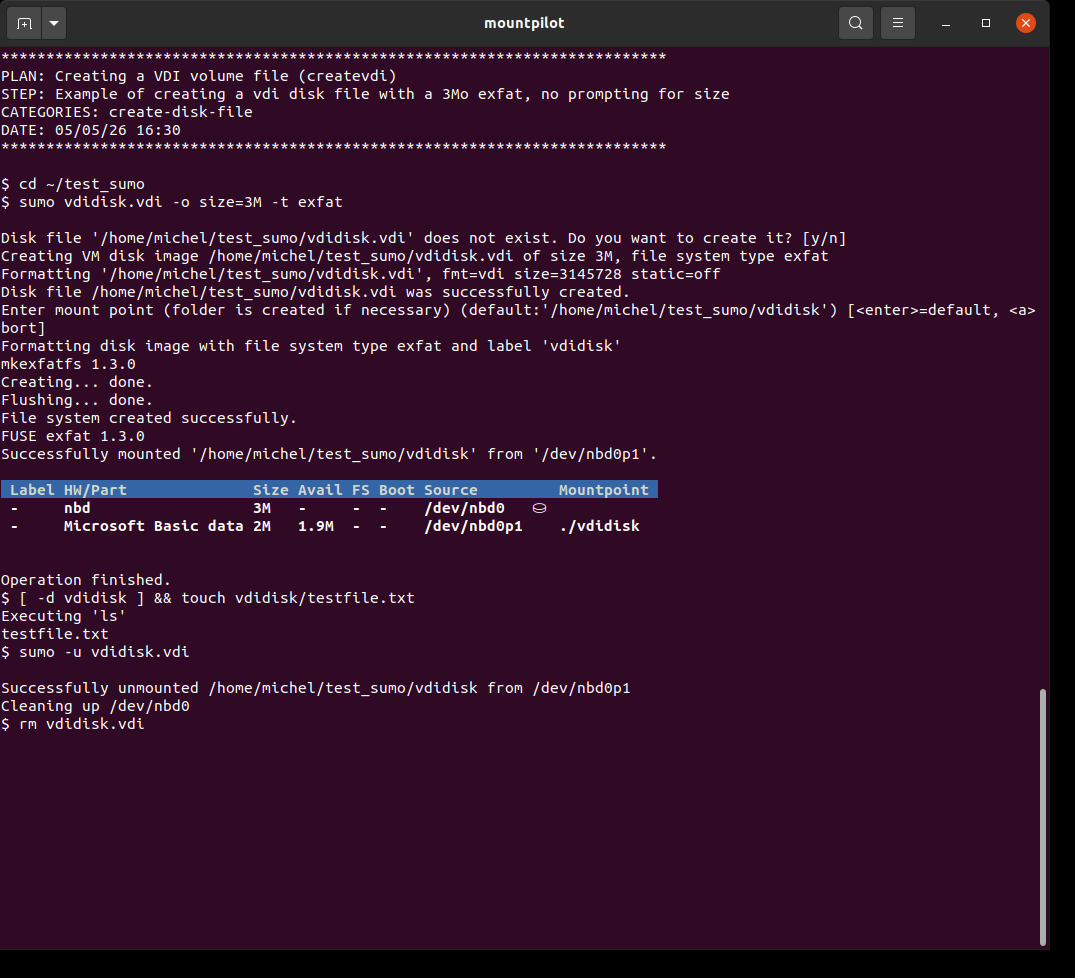Click the 'Creating VM disk image' line
Screen dimensions: 1075x978
pos(415,256)
